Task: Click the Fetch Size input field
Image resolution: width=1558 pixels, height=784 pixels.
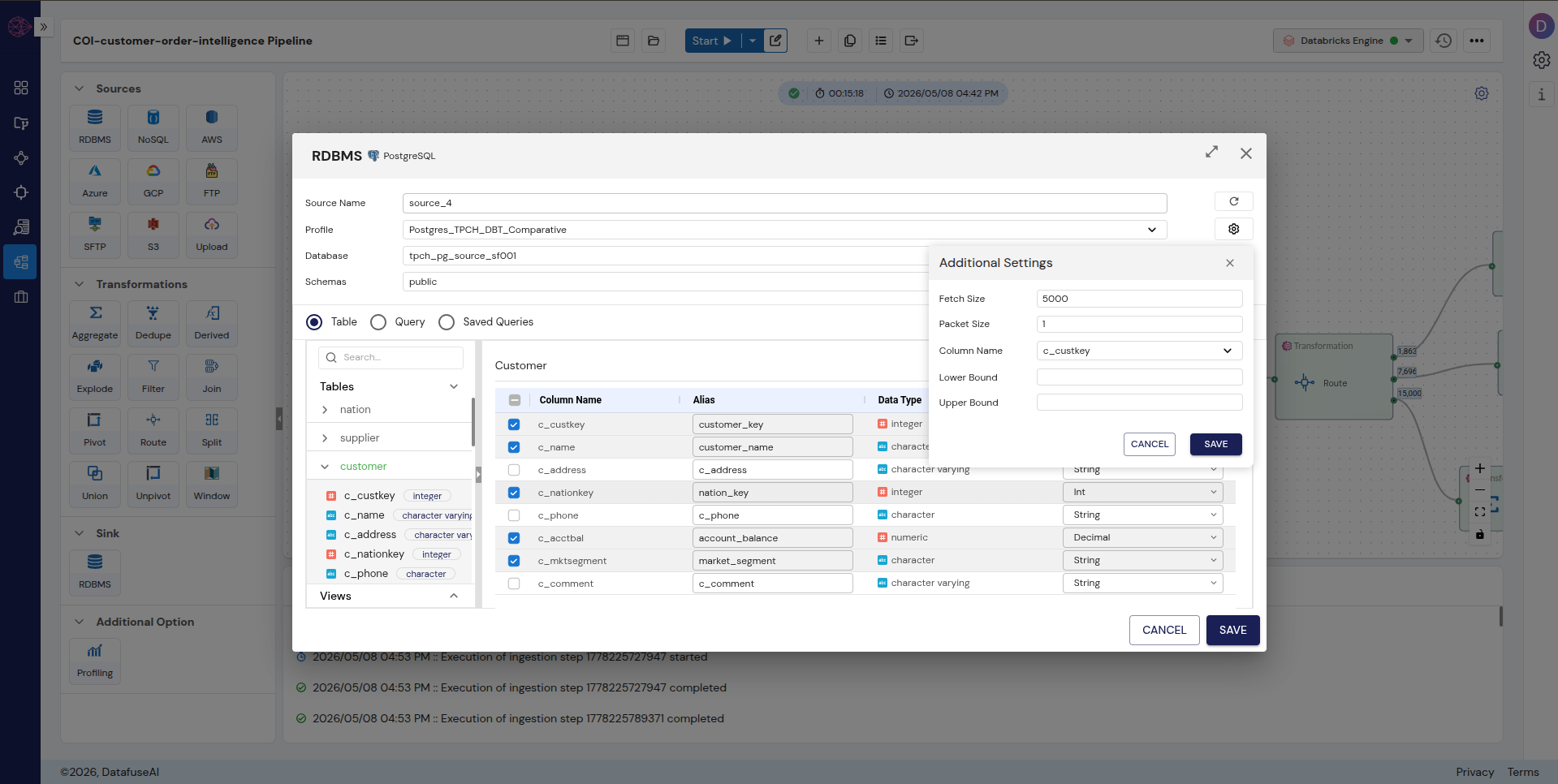Action: [1139, 299]
